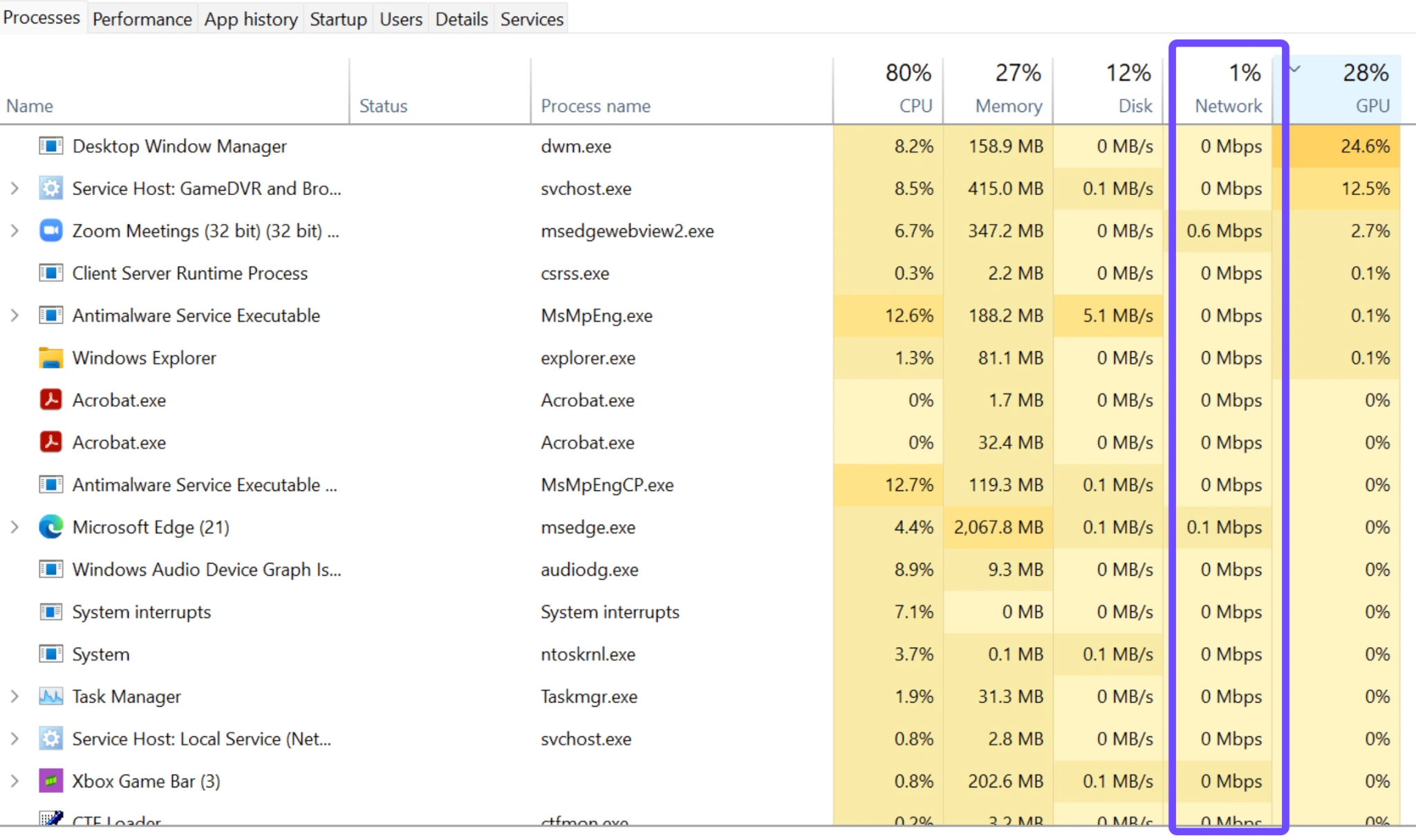Click the Acrobat icon in the 32.4 MB row

(50, 442)
